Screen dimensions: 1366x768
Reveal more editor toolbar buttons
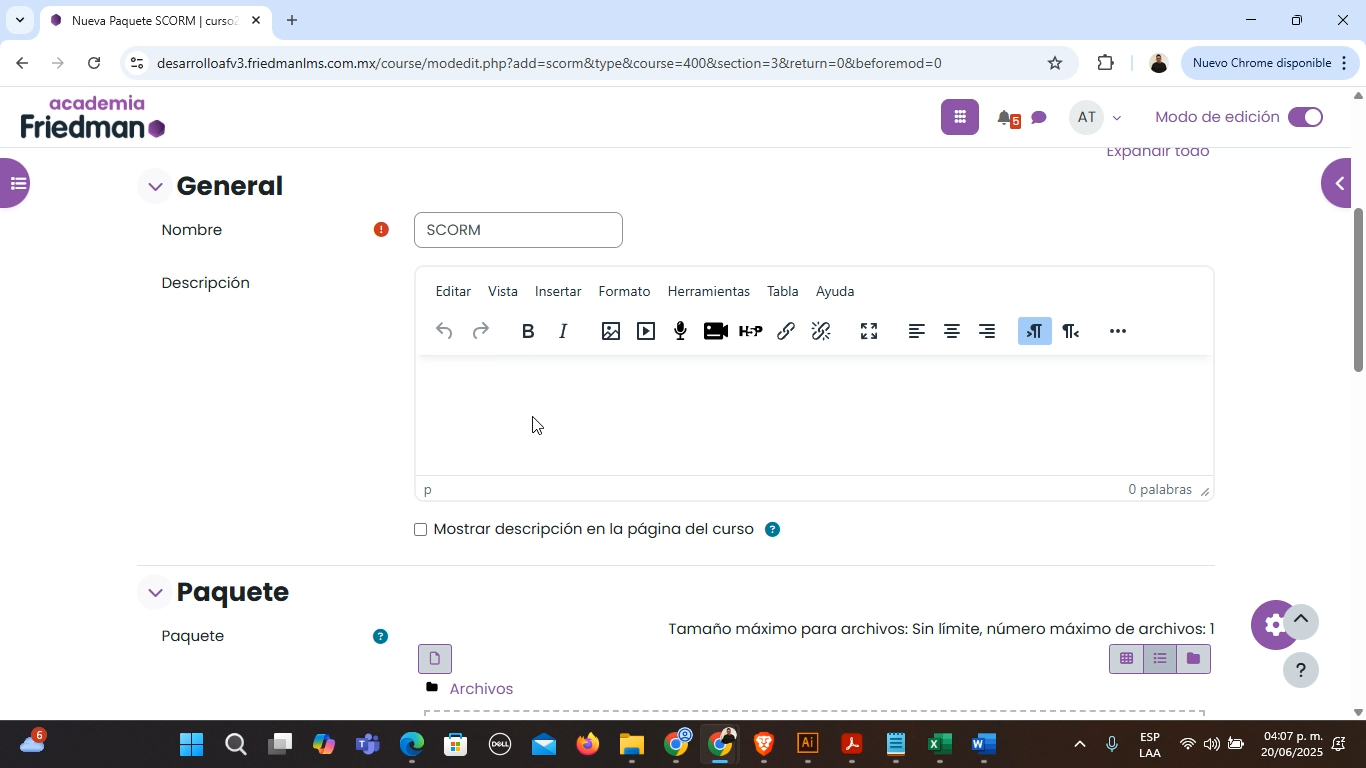pyautogui.click(x=1118, y=331)
